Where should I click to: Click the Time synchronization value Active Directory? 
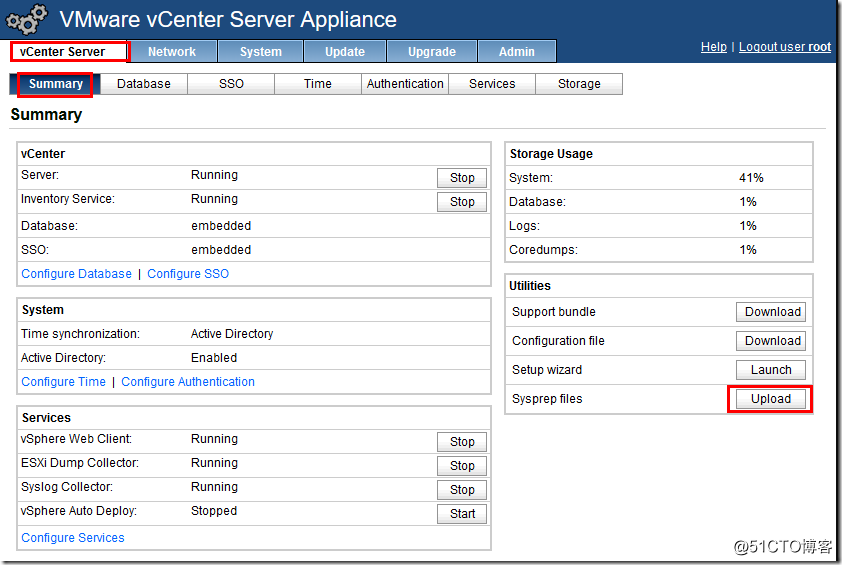click(x=232, y=334)
